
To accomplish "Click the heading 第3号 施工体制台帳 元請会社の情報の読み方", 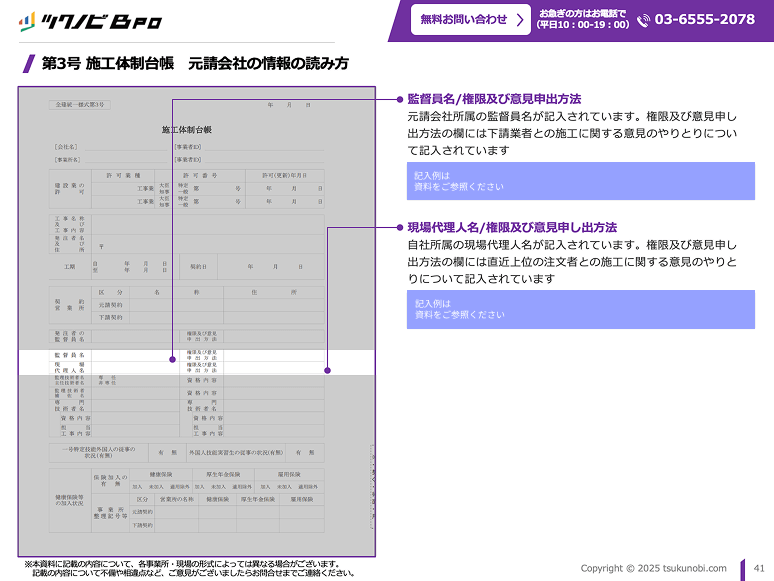I will point(195,63).
